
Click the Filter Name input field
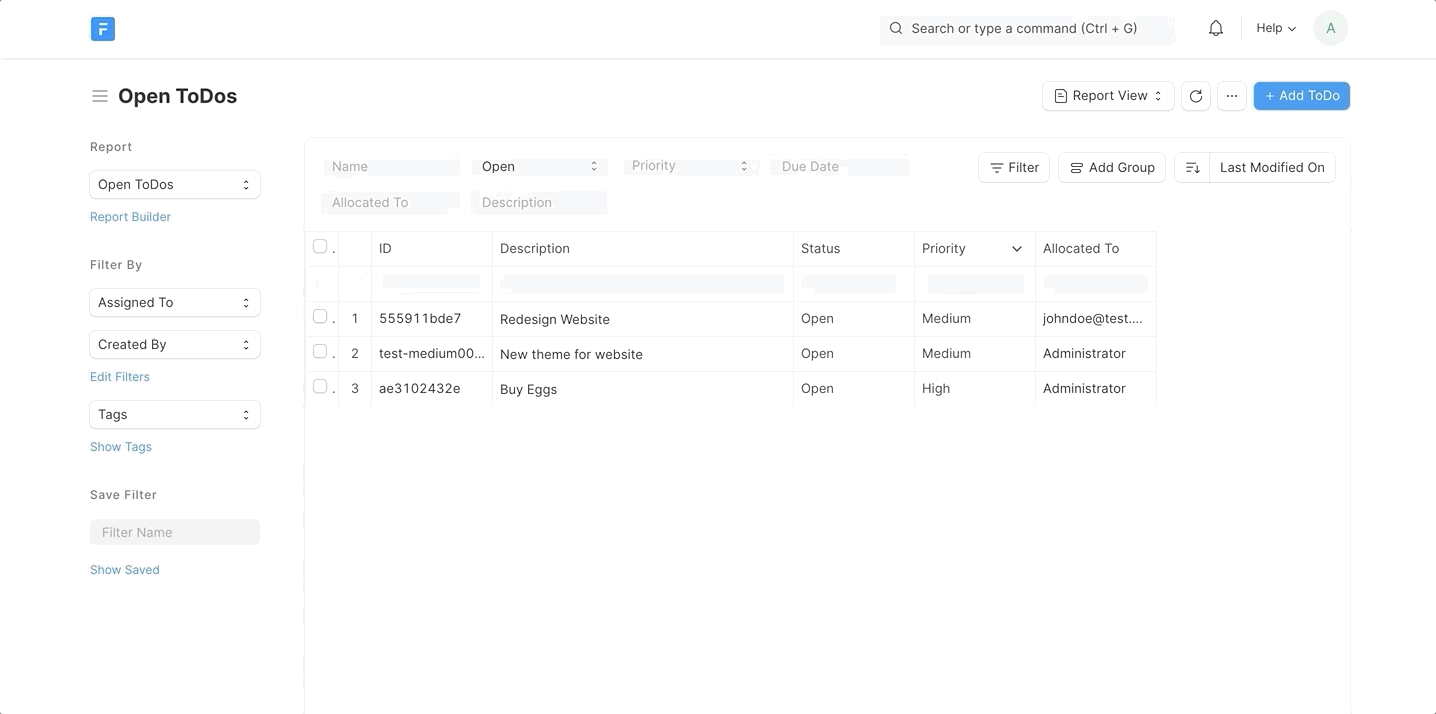coord(174,531)
